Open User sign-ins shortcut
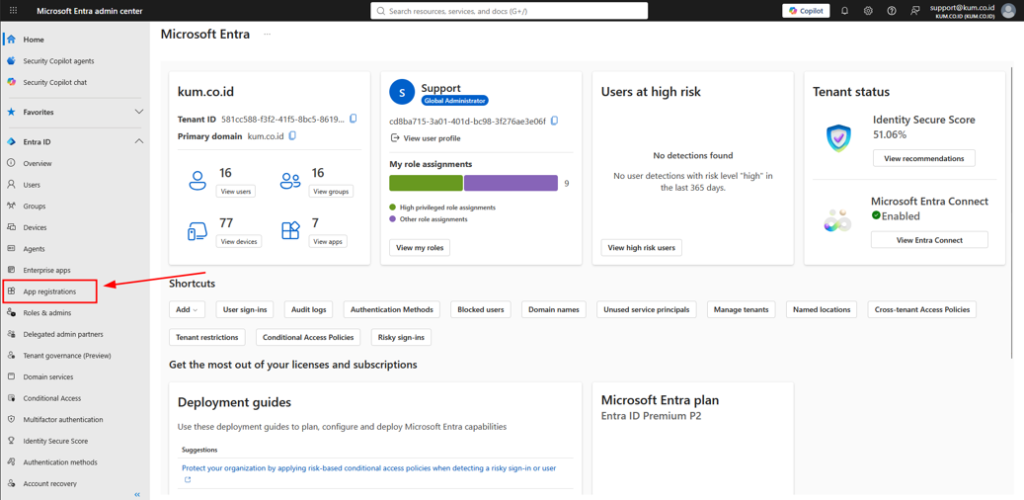The height and width of the screenshot is (500, 1024). 245,309
